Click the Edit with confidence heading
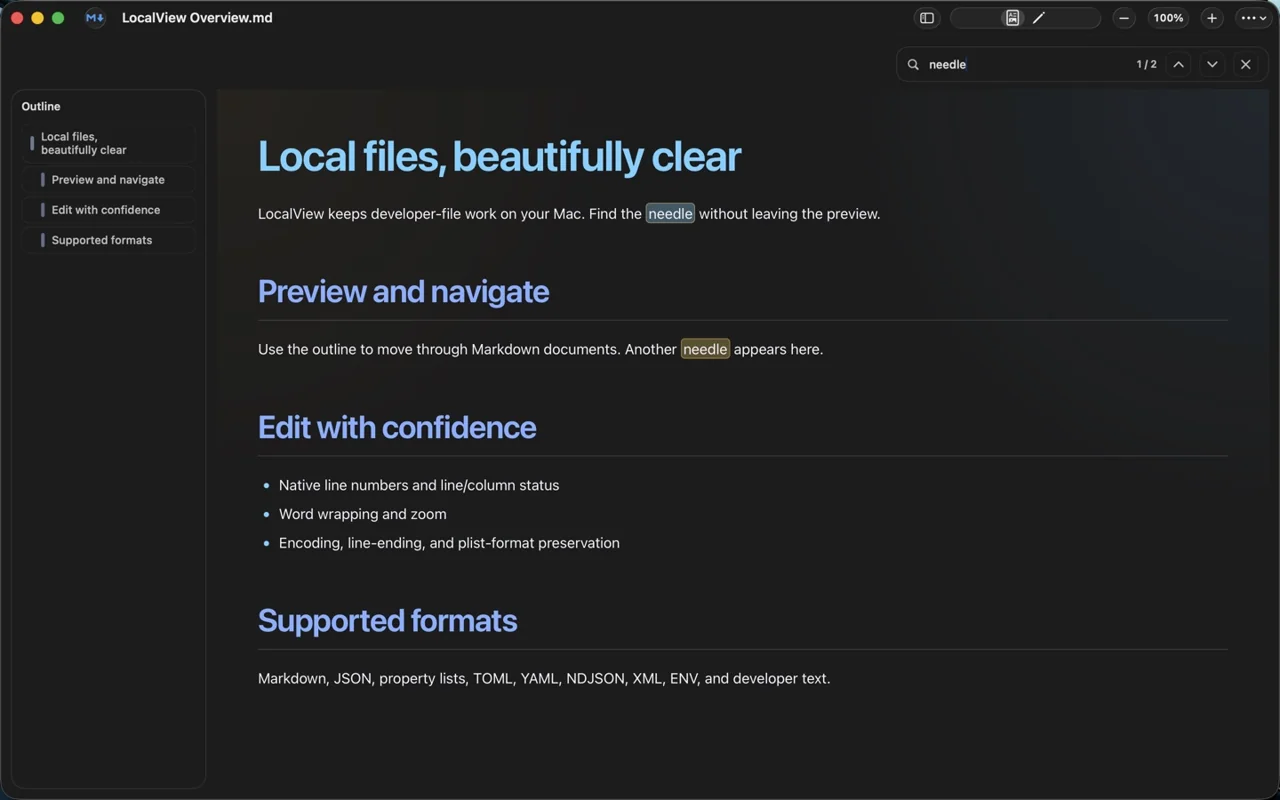The image size is (1280, 800). (397, 427)
